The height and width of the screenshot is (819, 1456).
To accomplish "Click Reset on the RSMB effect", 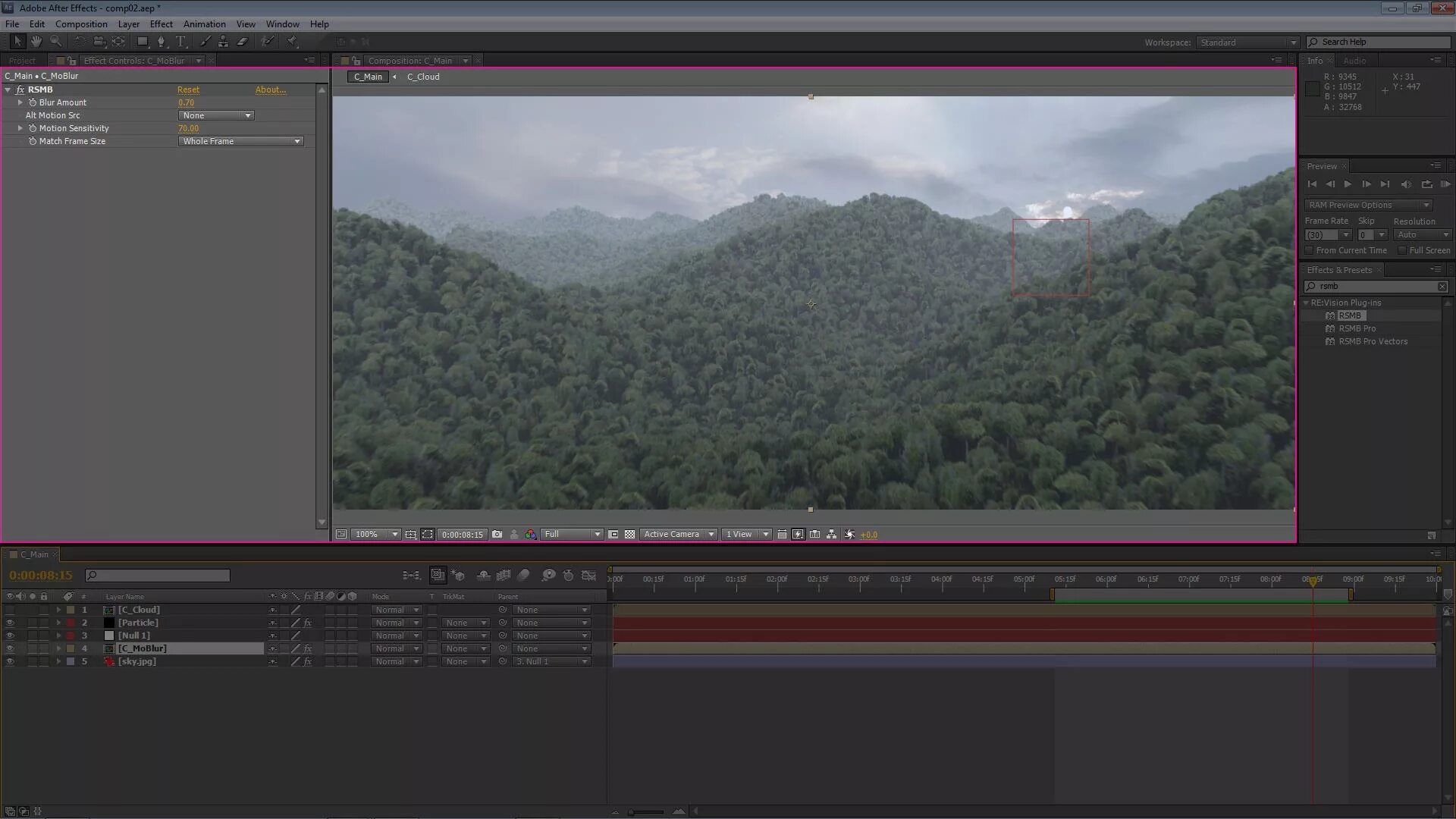I will point(188,89).
